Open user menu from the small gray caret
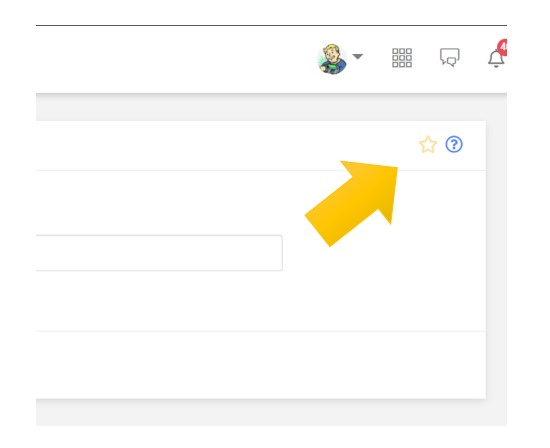Viewport: 550px width, 448px height. tap(357, 56)
